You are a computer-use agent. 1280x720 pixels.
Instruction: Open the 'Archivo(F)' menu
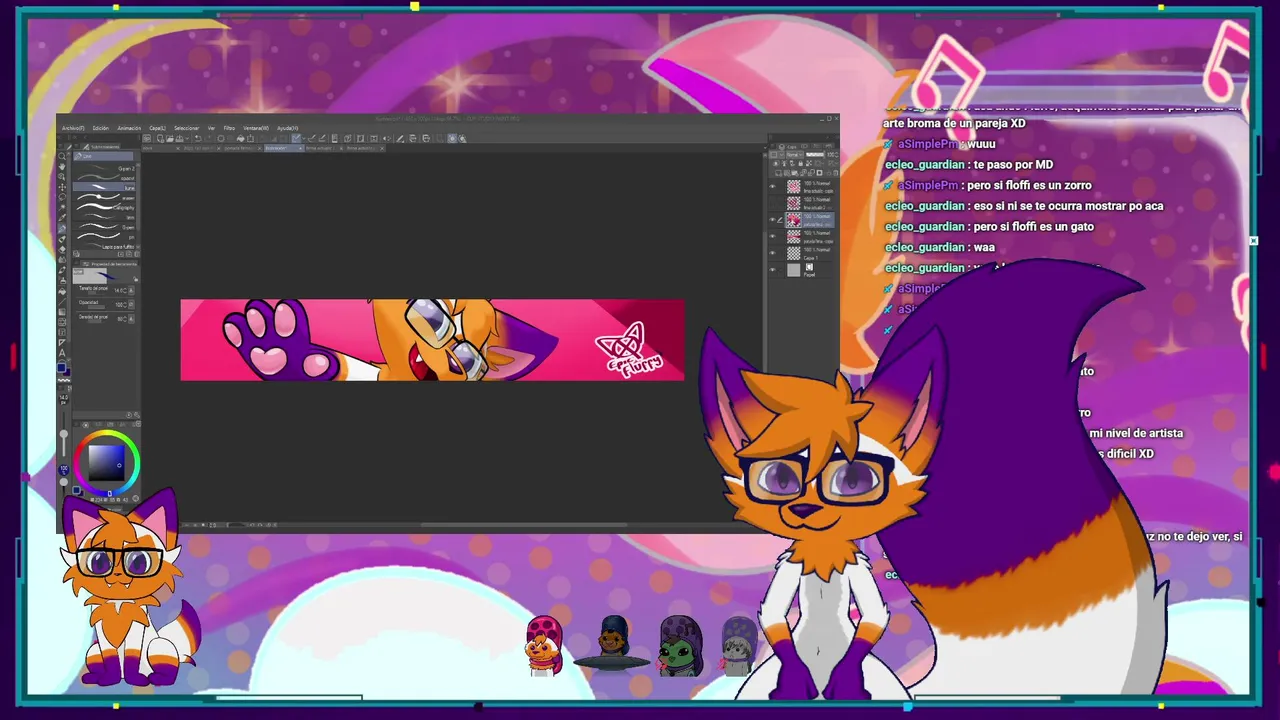[73, 128]
